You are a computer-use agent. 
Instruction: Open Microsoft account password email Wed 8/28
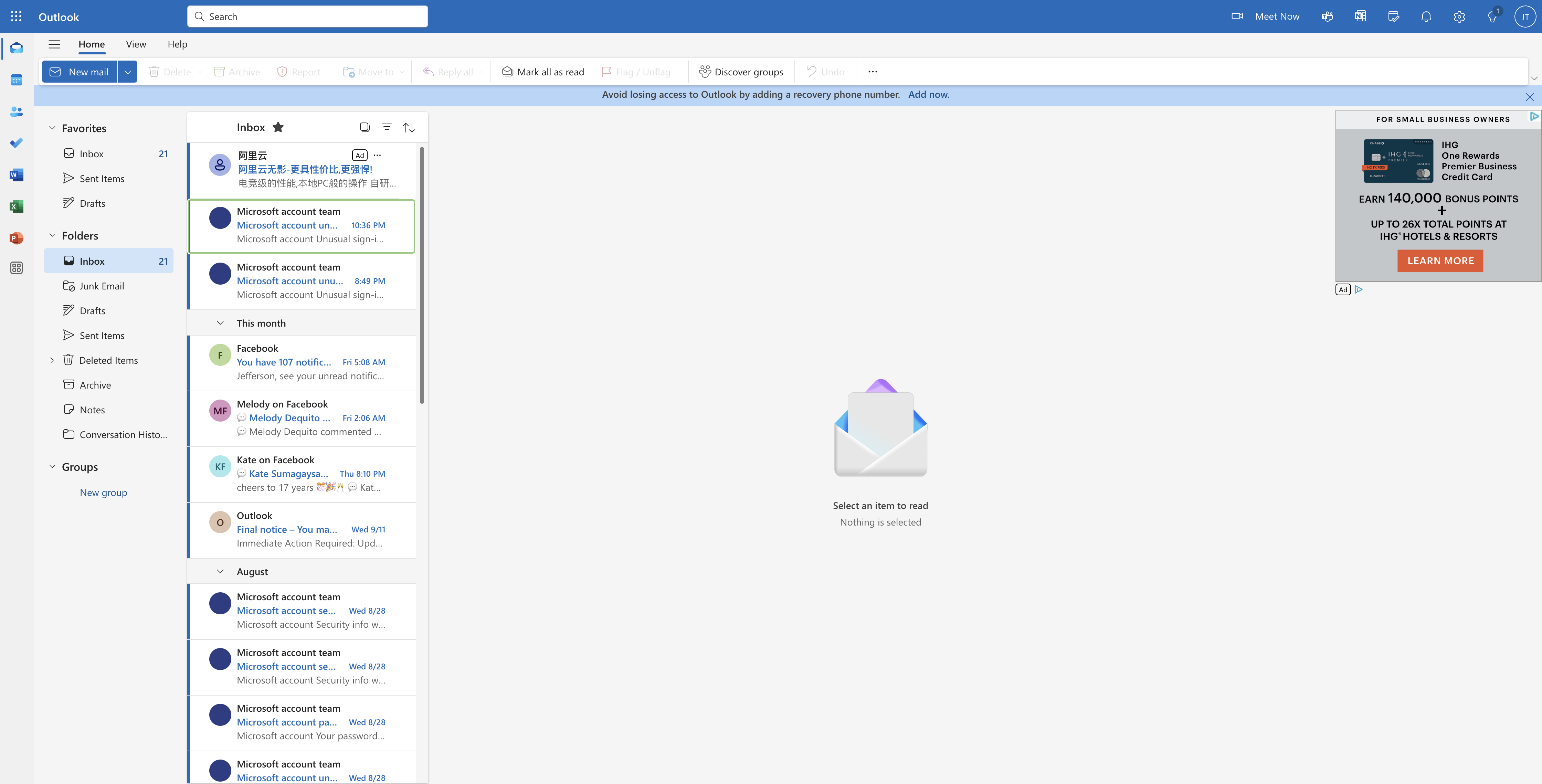point(302,722)
